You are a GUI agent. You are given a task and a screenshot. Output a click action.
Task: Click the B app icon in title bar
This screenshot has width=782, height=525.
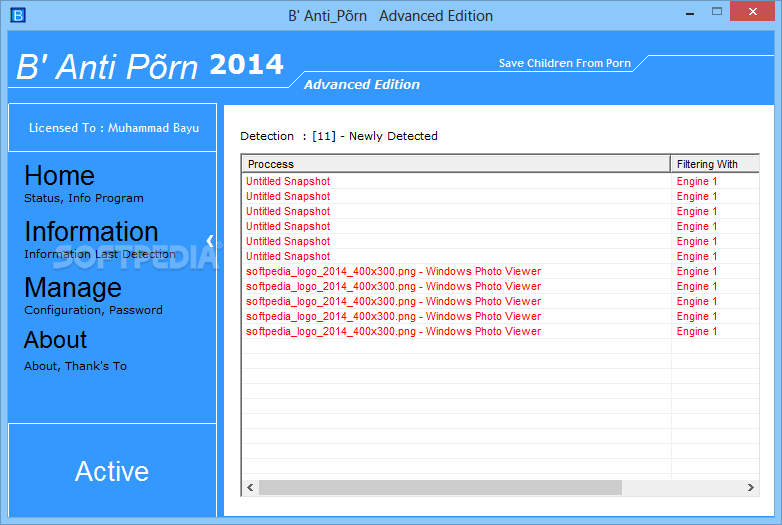pyautogui.click(x=18, y=15)
